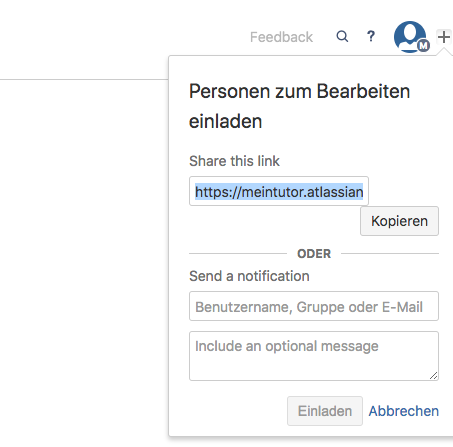Image resolution: width=453 pixels, height=447 pixels.
Task: Copy the link with the Kopieren button
Action: point(399,221)
